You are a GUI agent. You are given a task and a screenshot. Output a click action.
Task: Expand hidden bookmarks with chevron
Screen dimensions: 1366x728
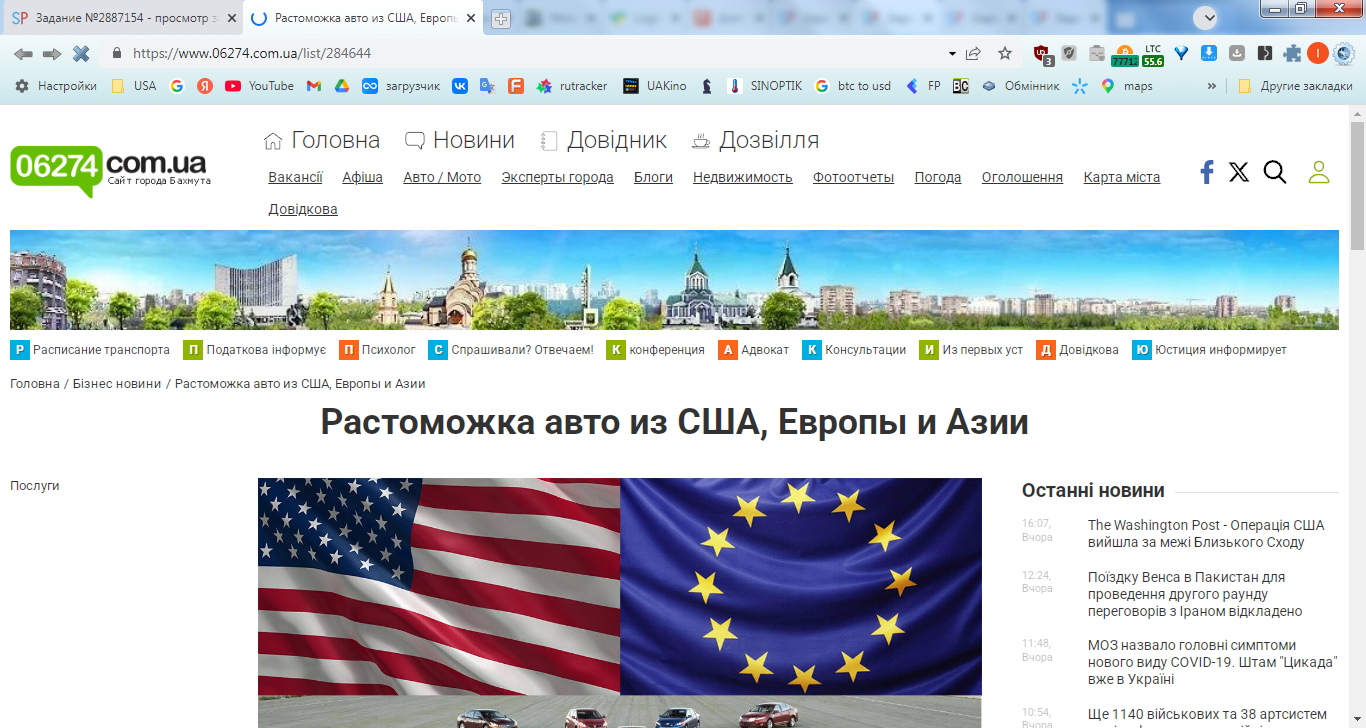[x=1212, y=86]
